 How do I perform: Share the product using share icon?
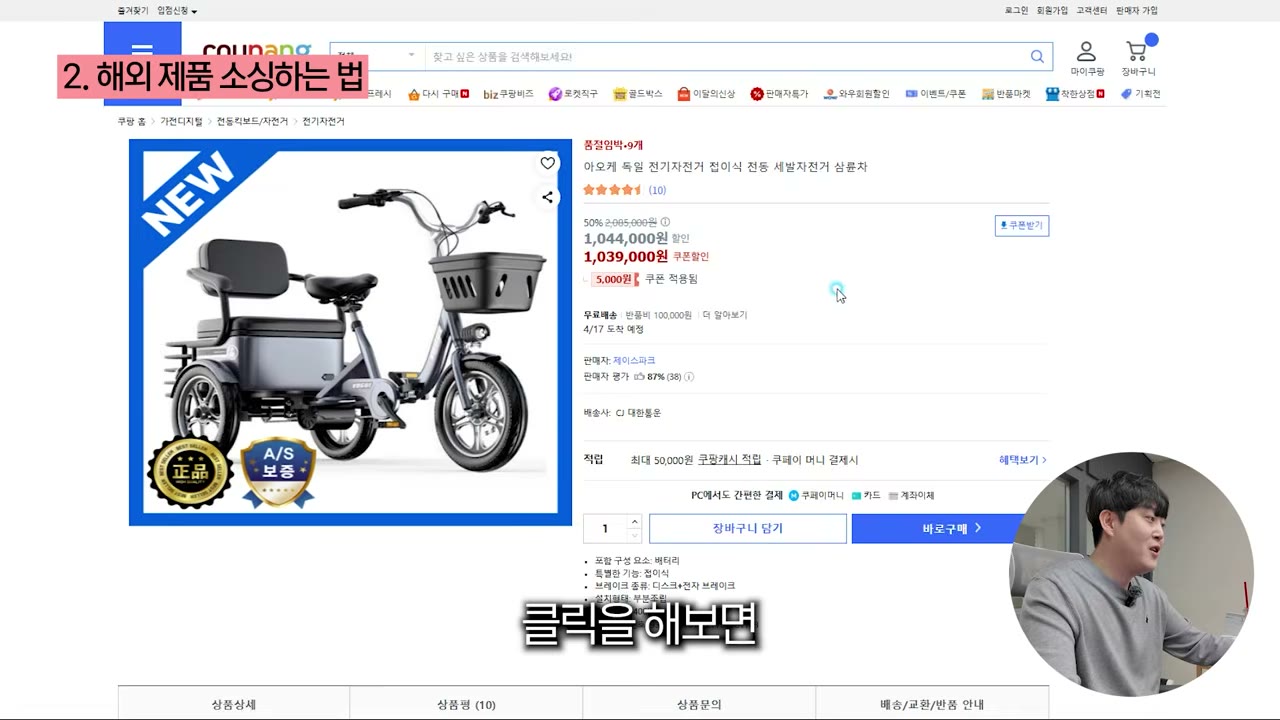[547, 197]
